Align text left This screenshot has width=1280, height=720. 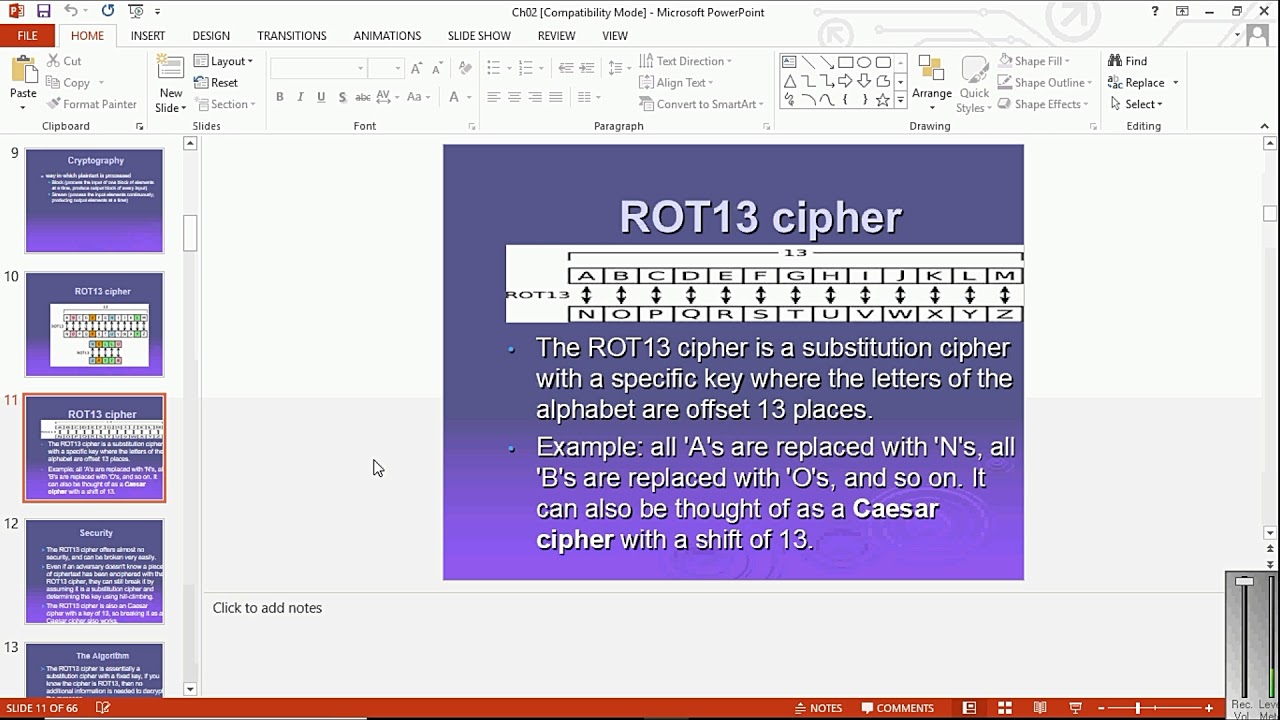point(493,97)
